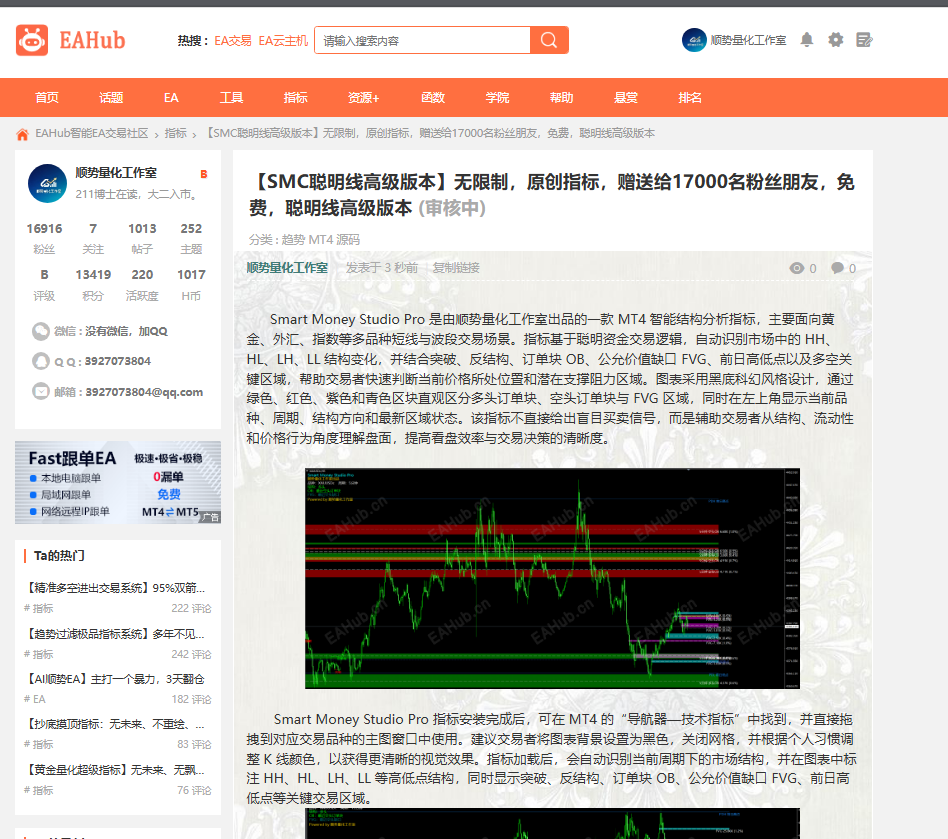
Task: Open the 排名 nav tab
Action: pos(689,97)
